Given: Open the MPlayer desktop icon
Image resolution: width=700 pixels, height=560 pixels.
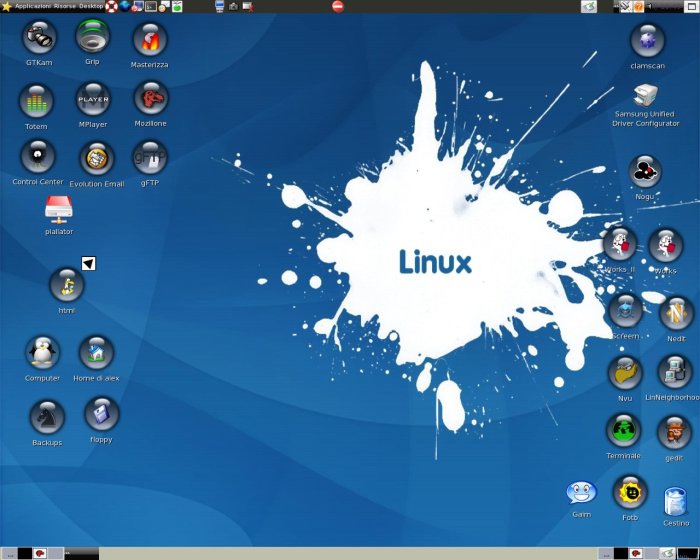Looking at the screenshot, I should click(x=93, y=100).
